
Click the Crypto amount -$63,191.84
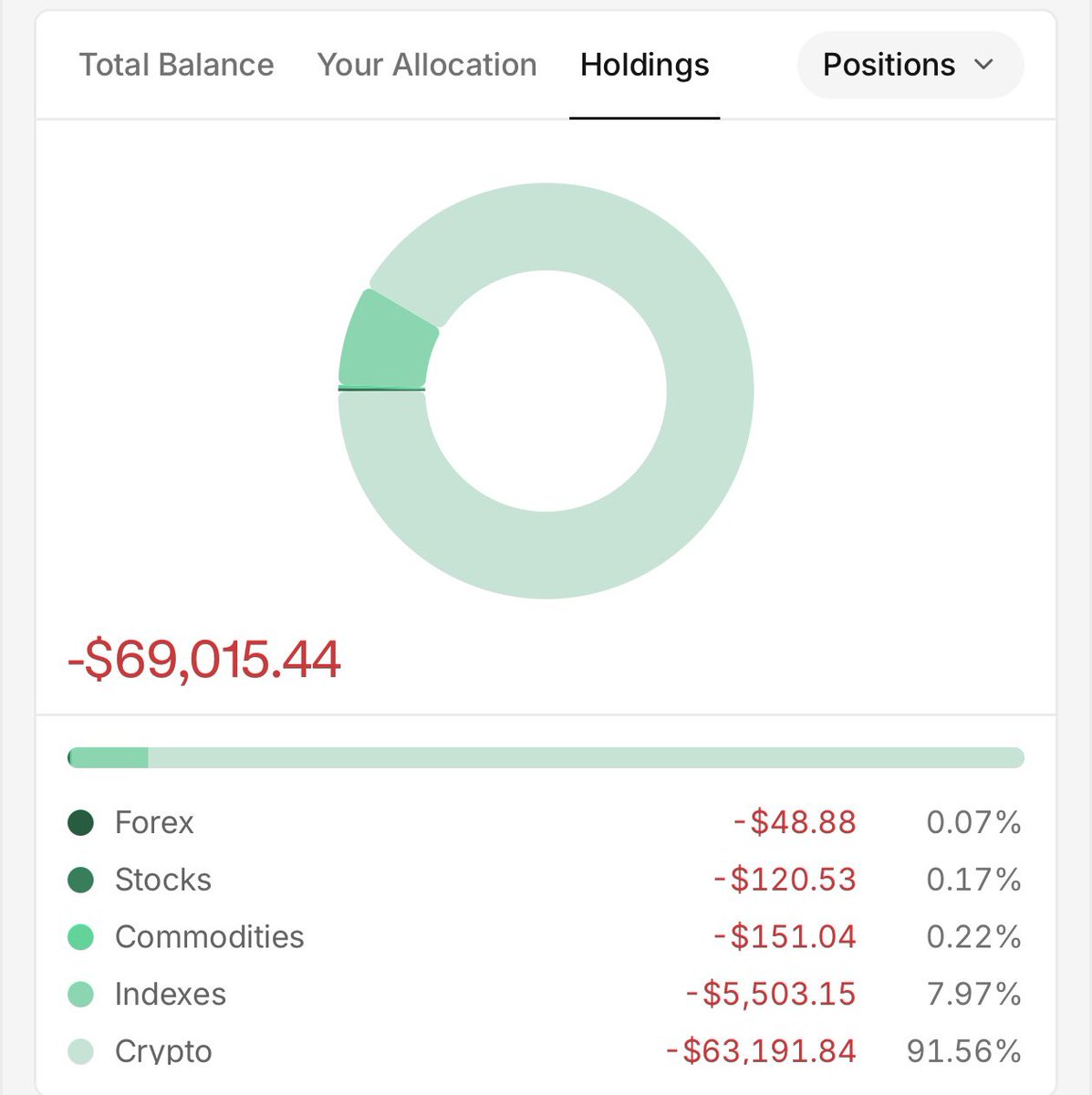tap(761, 1051)
